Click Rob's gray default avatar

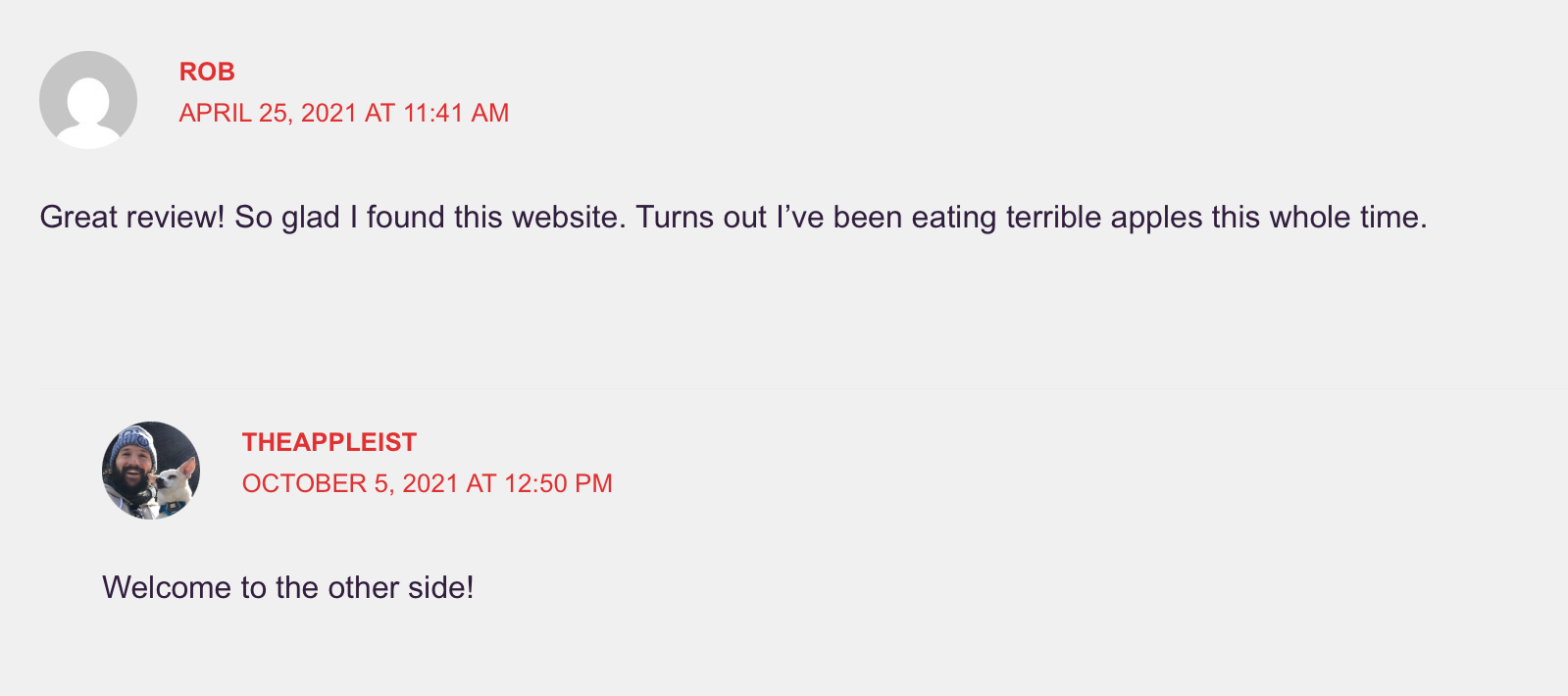pos(88,100)
